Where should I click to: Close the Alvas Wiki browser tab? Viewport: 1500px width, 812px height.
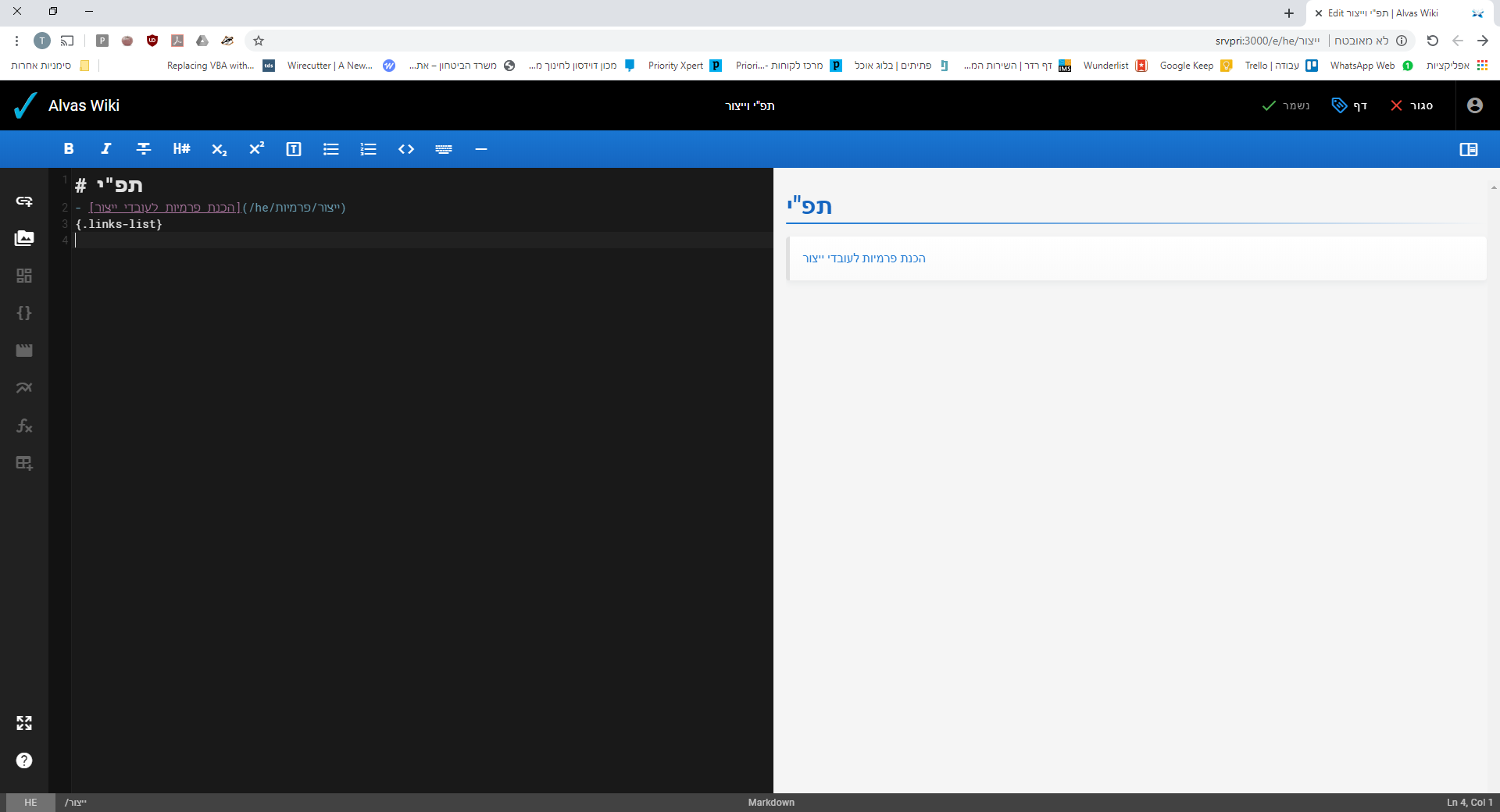(x=1319, y=13)
